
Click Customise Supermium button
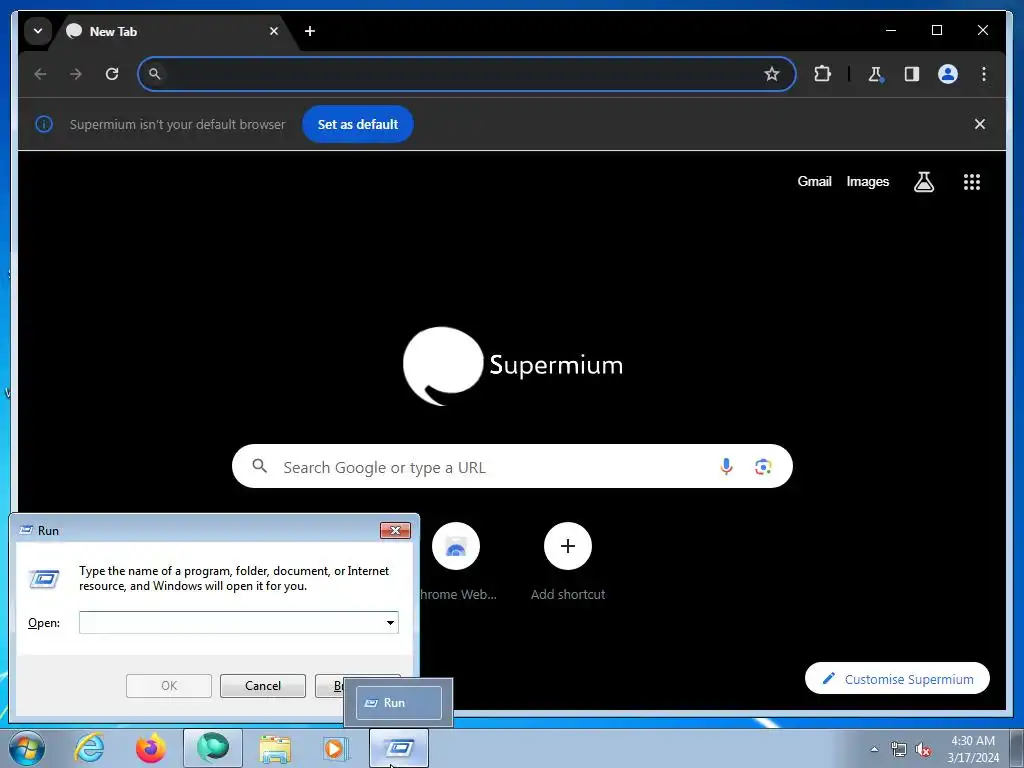[897, 679]
